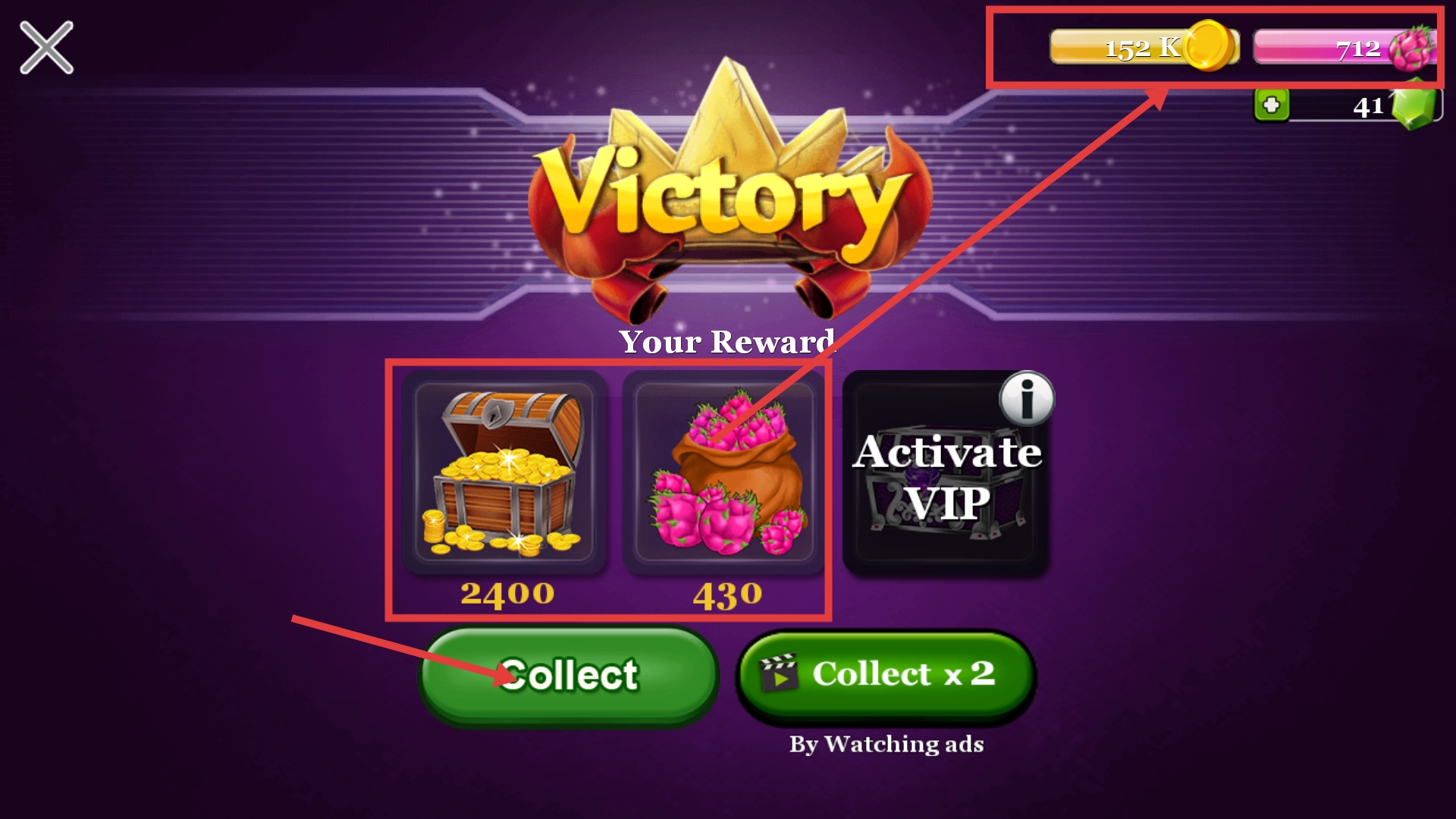Screen dimensions: 1456x819
Task: Click the 430 fruit reward amount
Action: (727, 595)
